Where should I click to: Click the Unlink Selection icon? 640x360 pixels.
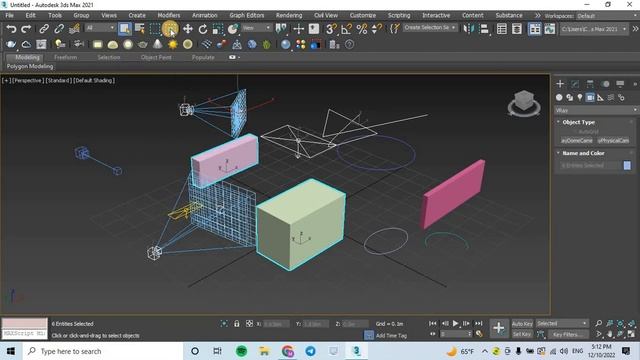pos(59,29)
